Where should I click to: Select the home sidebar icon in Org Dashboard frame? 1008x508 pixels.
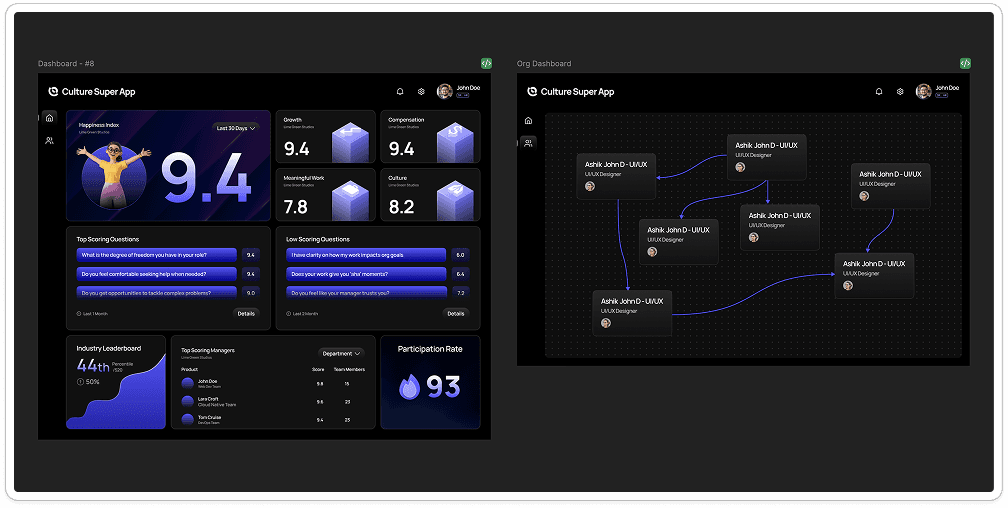click(528, 121)
